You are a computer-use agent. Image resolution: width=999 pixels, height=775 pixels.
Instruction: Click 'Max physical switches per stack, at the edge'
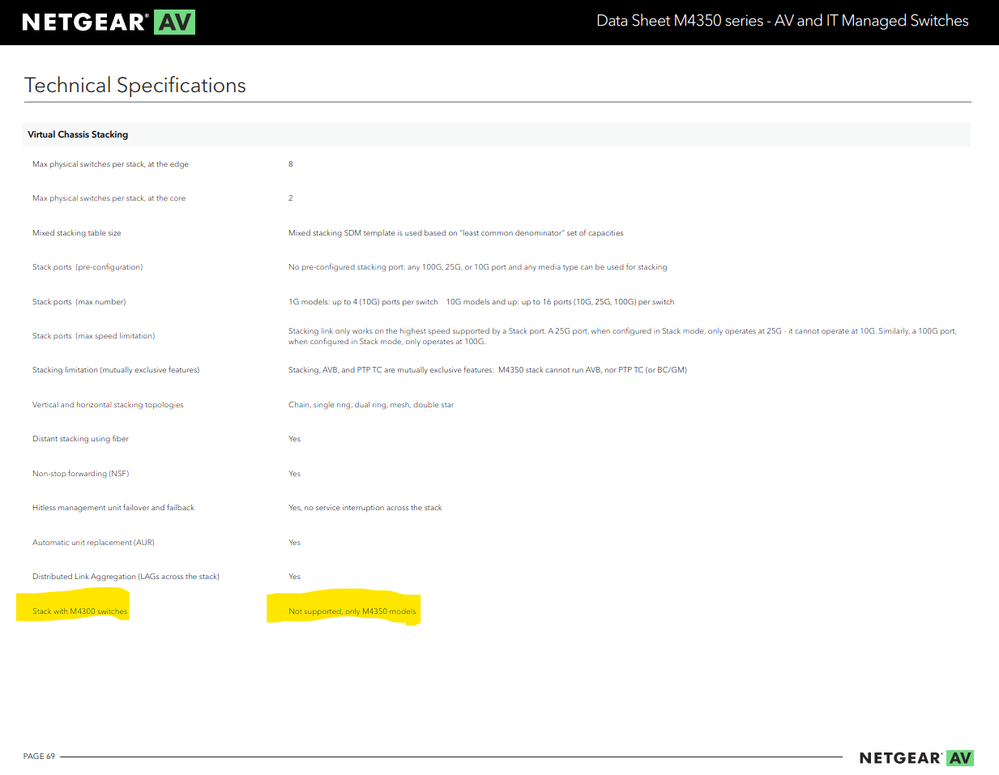pos(110,164)
